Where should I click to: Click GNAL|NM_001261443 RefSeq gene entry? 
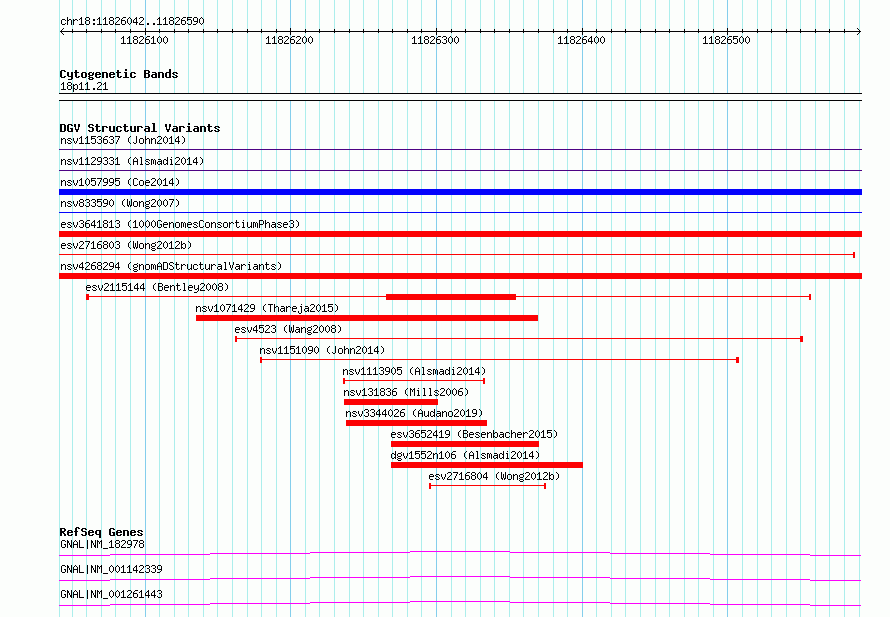click(x=111, y=594)
